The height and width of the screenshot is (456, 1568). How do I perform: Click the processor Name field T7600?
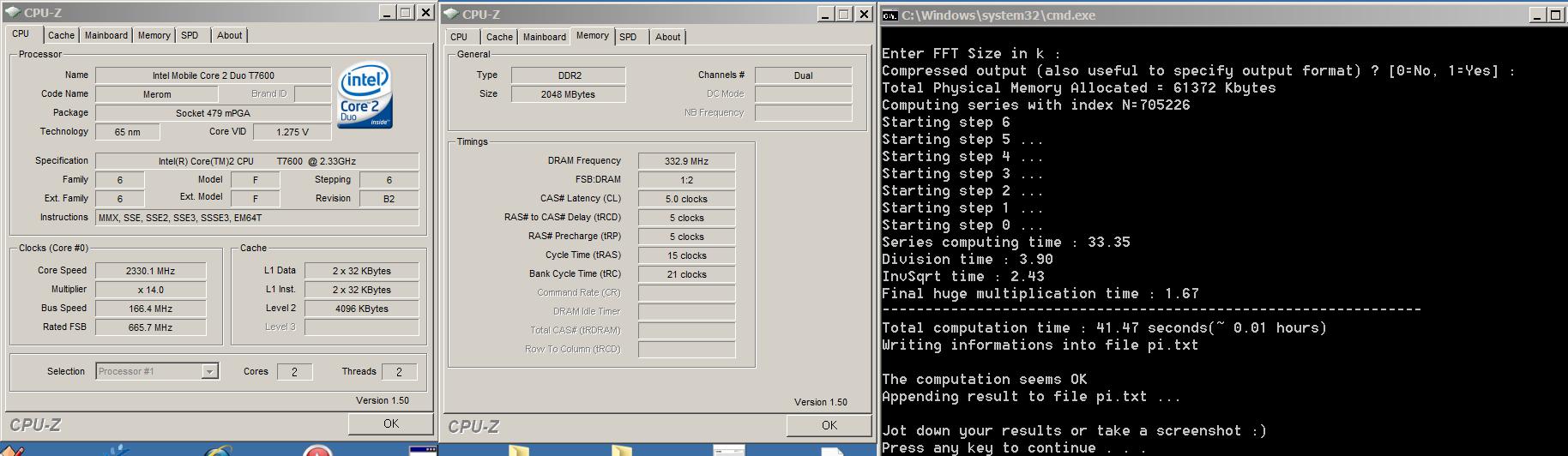pyautogui.click(x=214, y=75)
